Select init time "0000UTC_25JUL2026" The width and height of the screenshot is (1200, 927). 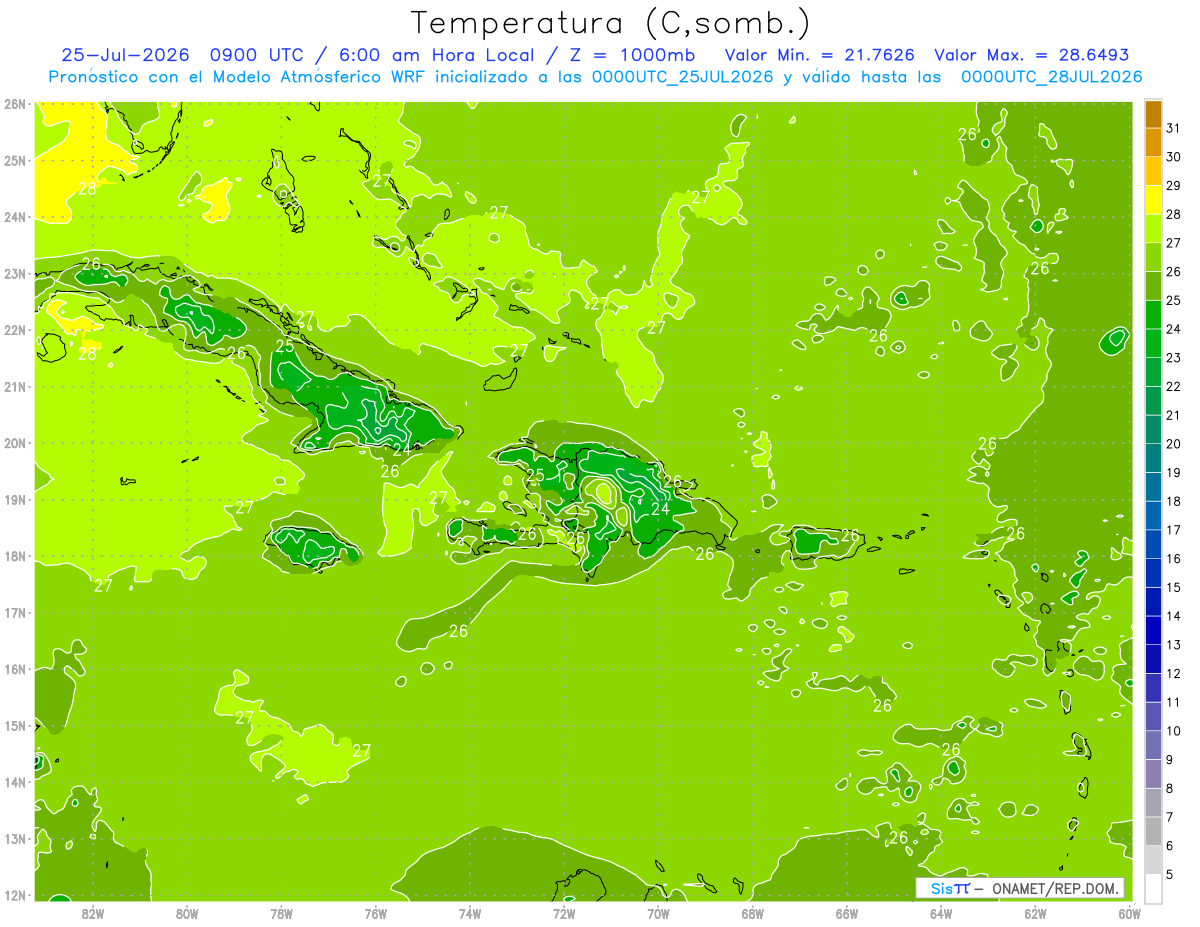click(x=682, y=77)
